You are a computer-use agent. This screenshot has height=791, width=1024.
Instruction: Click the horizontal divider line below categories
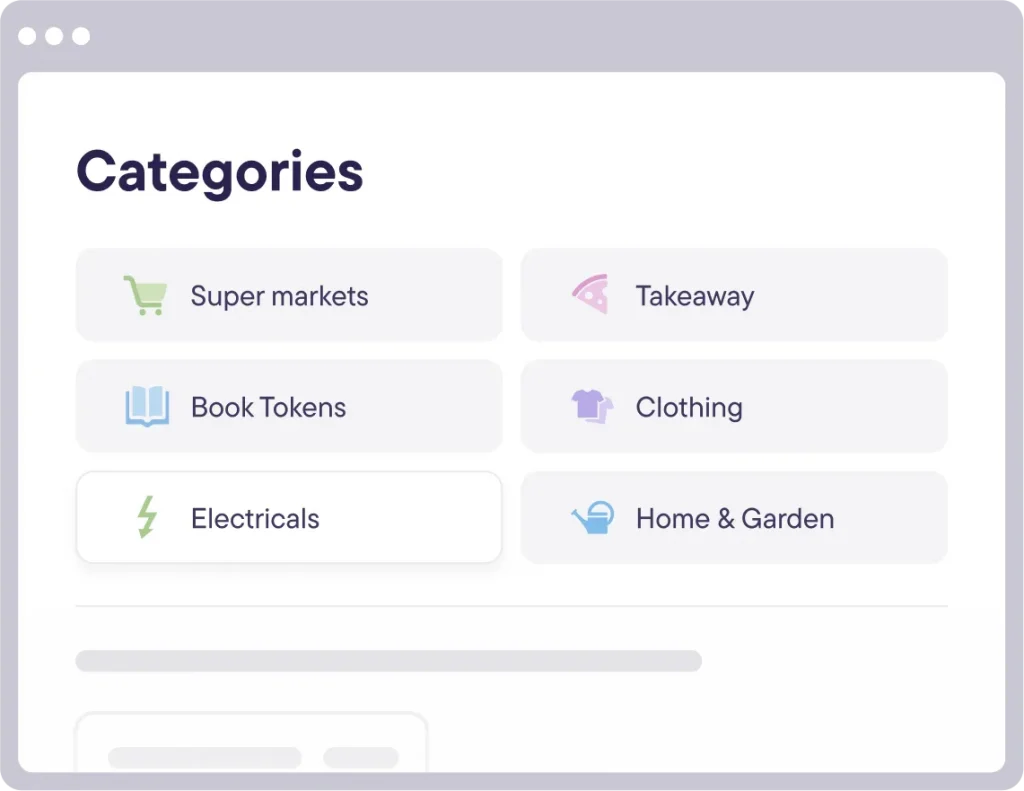512,606
